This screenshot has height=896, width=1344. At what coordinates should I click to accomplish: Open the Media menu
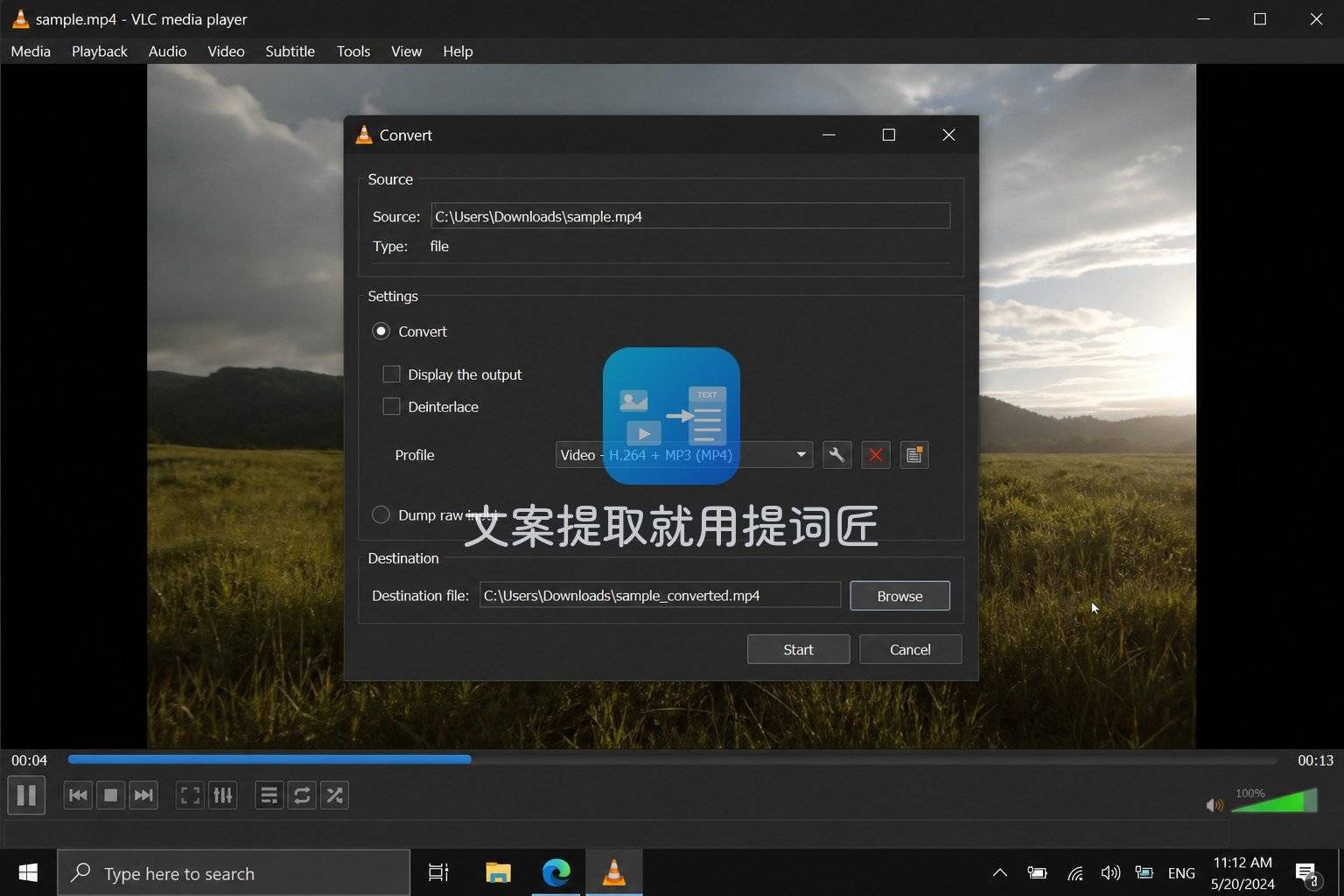click(x=31, y=52)
